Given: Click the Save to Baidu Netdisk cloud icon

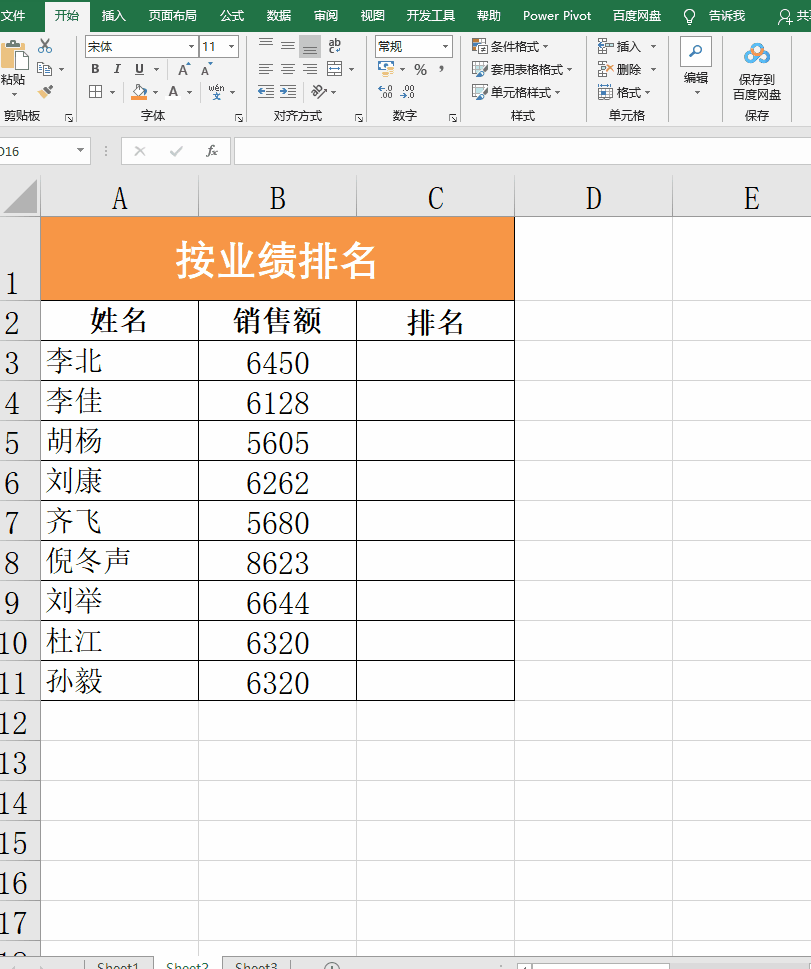Looking at the screenshot, I should tap(757, 54).
